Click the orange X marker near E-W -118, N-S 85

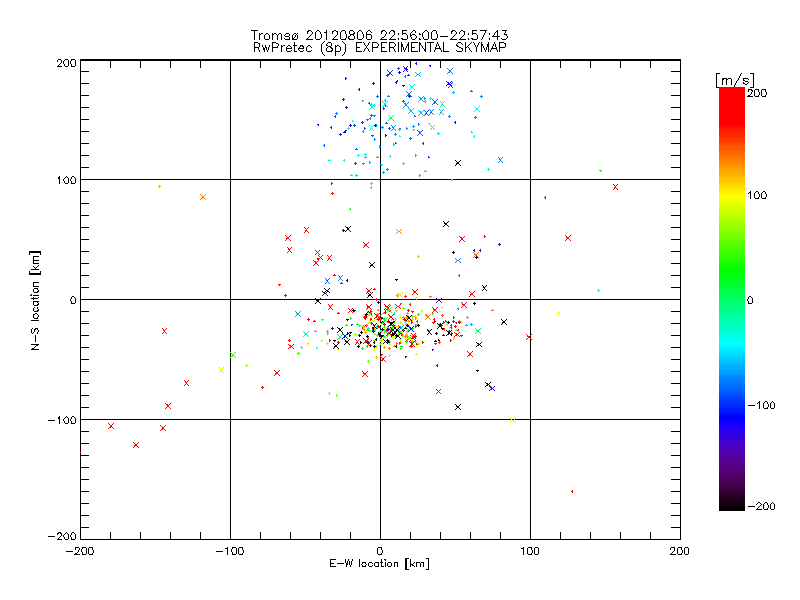tap(203, 197)
